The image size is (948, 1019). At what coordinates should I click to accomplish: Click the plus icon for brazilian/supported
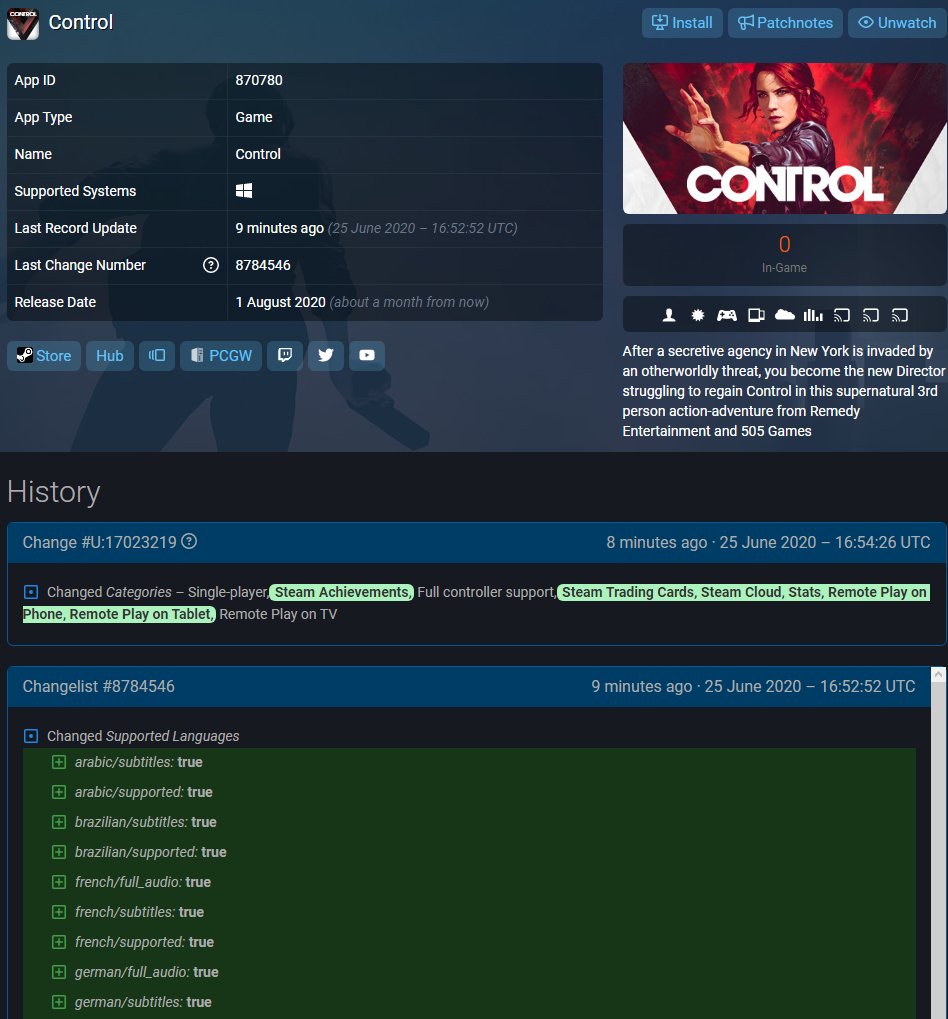point(58,851)
